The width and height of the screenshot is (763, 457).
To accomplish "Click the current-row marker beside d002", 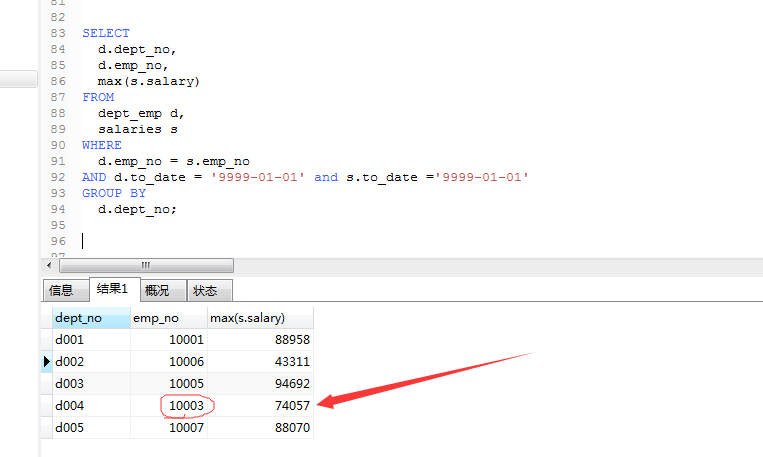I will pyautogui.click(x=47, y=362).
